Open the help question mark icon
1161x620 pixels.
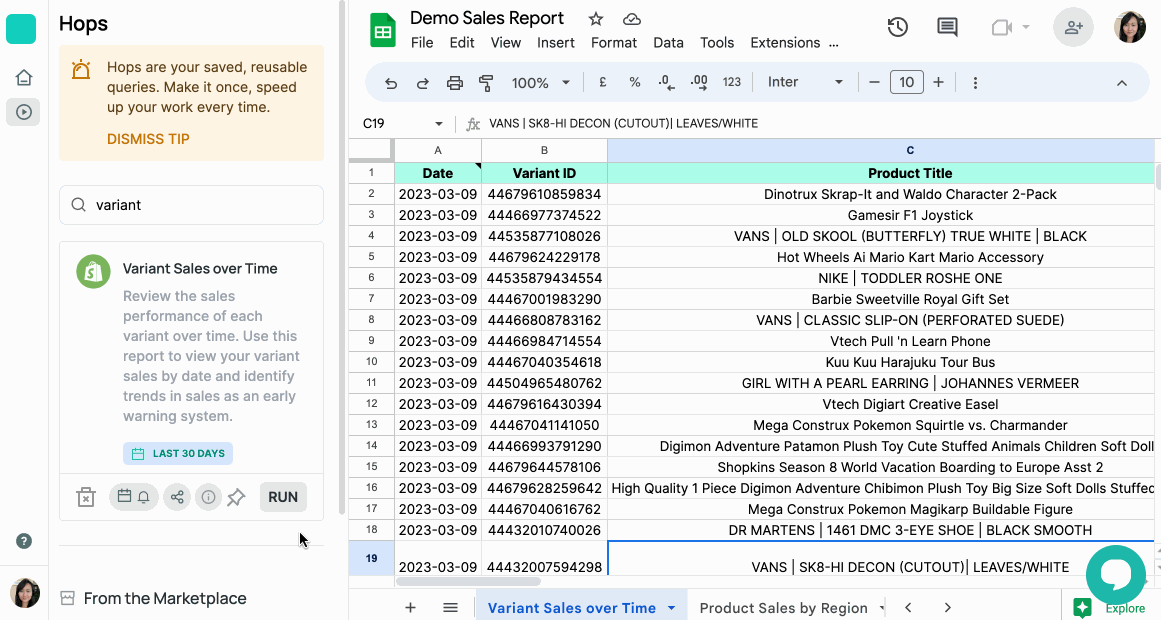pyautogui.click(x=24, y=541)
